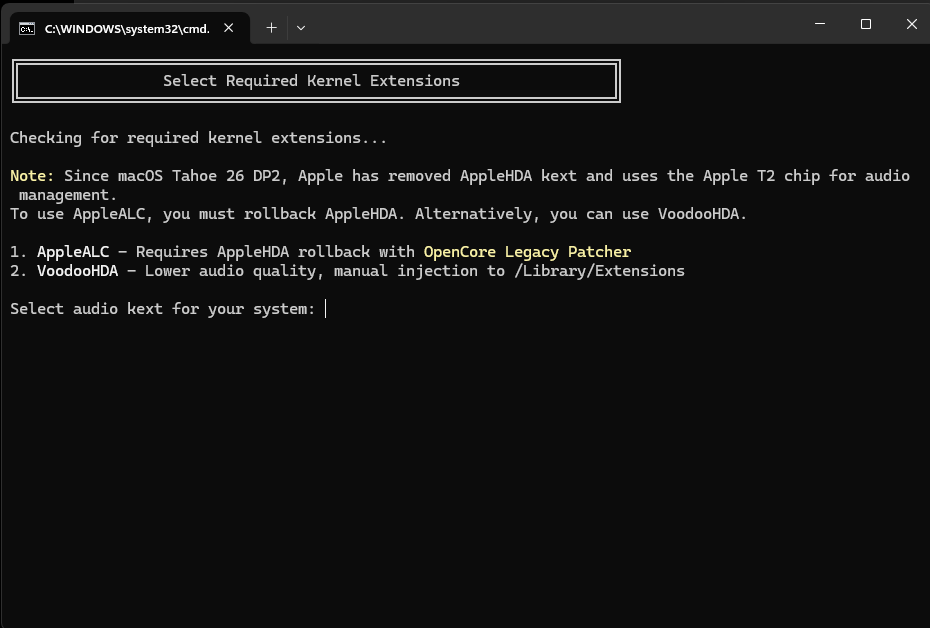Image resolution: width=930 pixels, height=628 pixels.
Task: Click the AppleALC option text
Action: pos(72,252)
